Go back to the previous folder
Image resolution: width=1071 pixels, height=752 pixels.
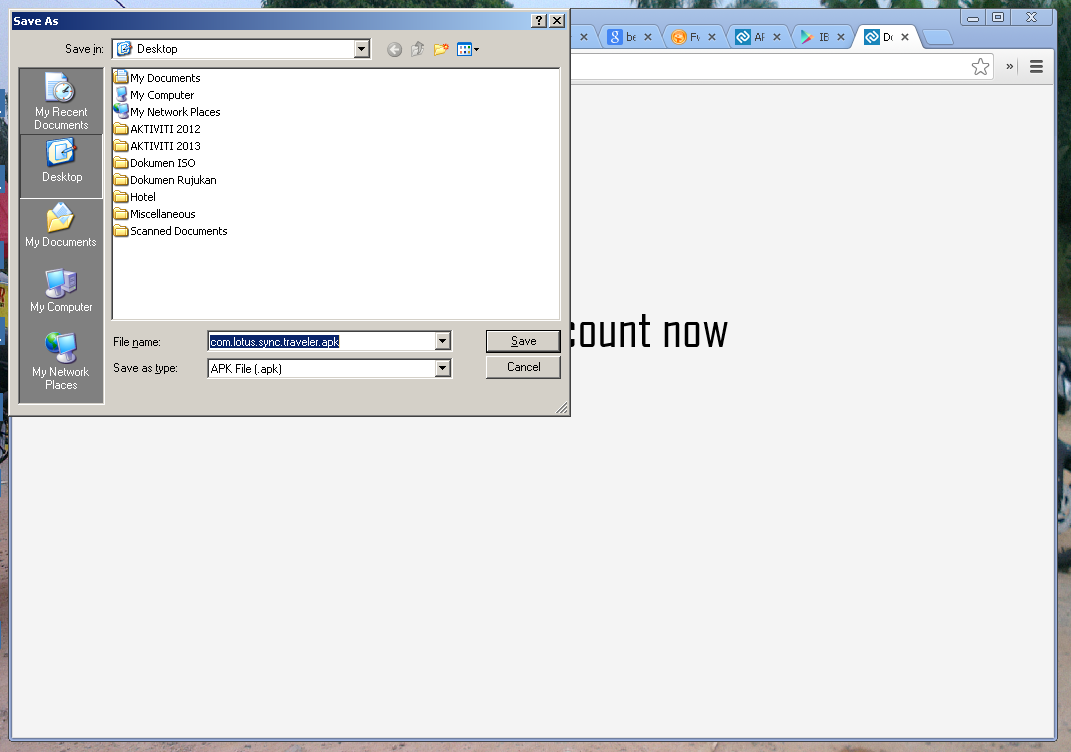pos(394,49)
